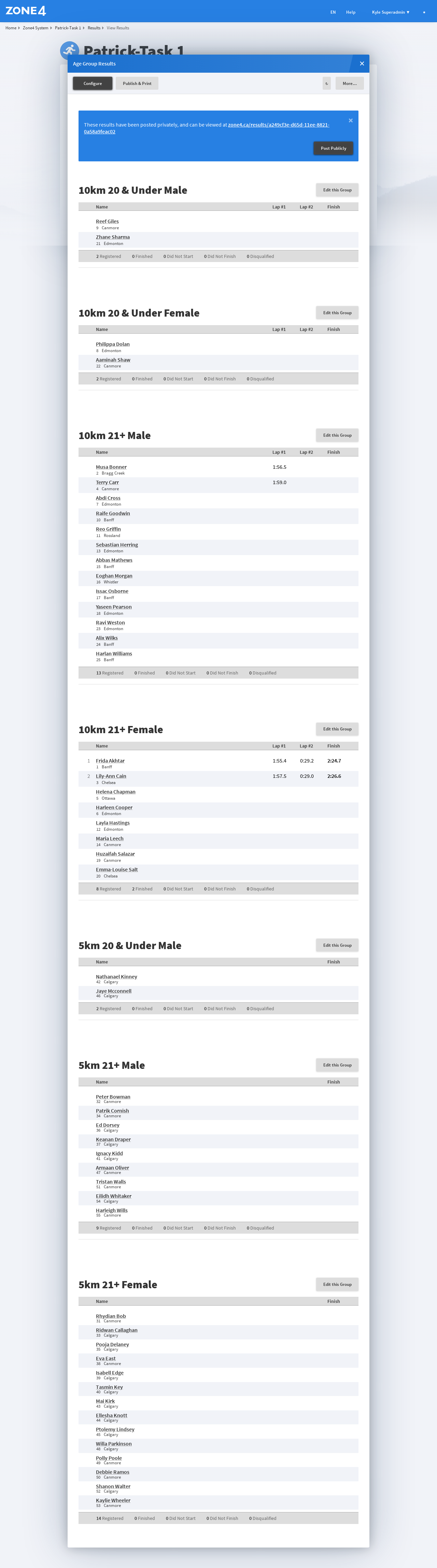Close the Age Group Results dialog

[362, 63]
